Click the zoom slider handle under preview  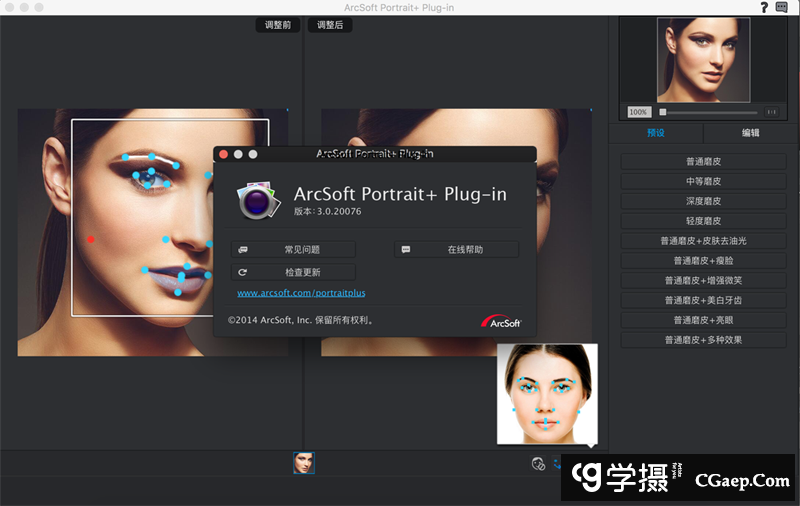coord(662,112)
